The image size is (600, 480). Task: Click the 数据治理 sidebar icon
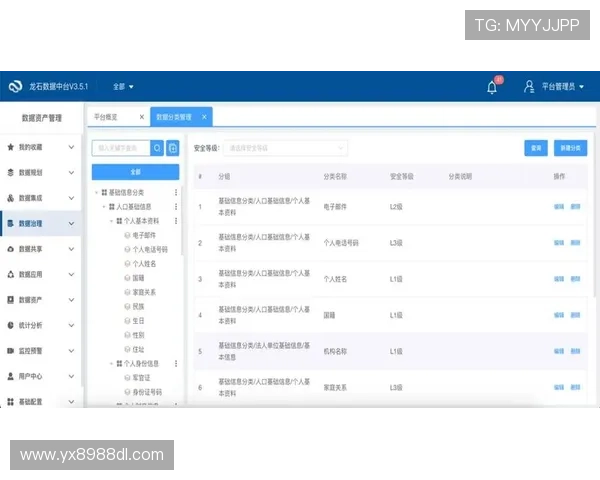click(11, 224)
